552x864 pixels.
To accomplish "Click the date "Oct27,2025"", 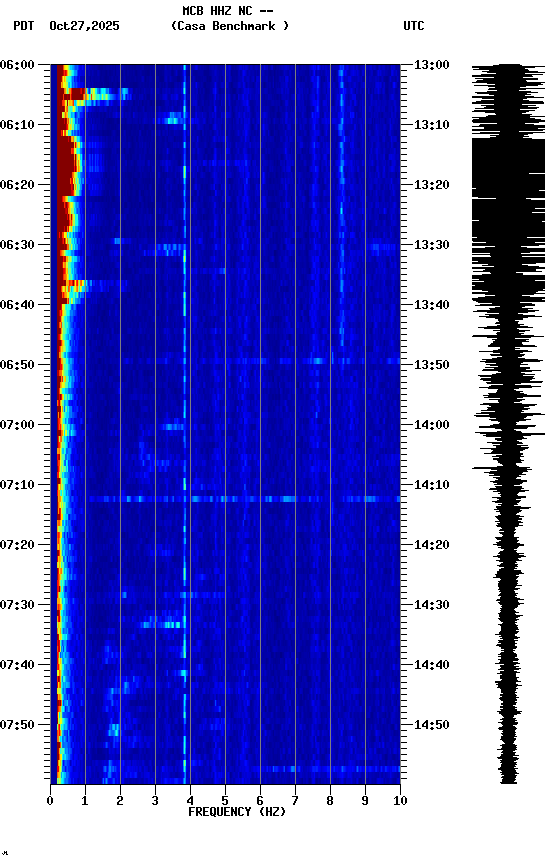I will [x=84, y=26].
